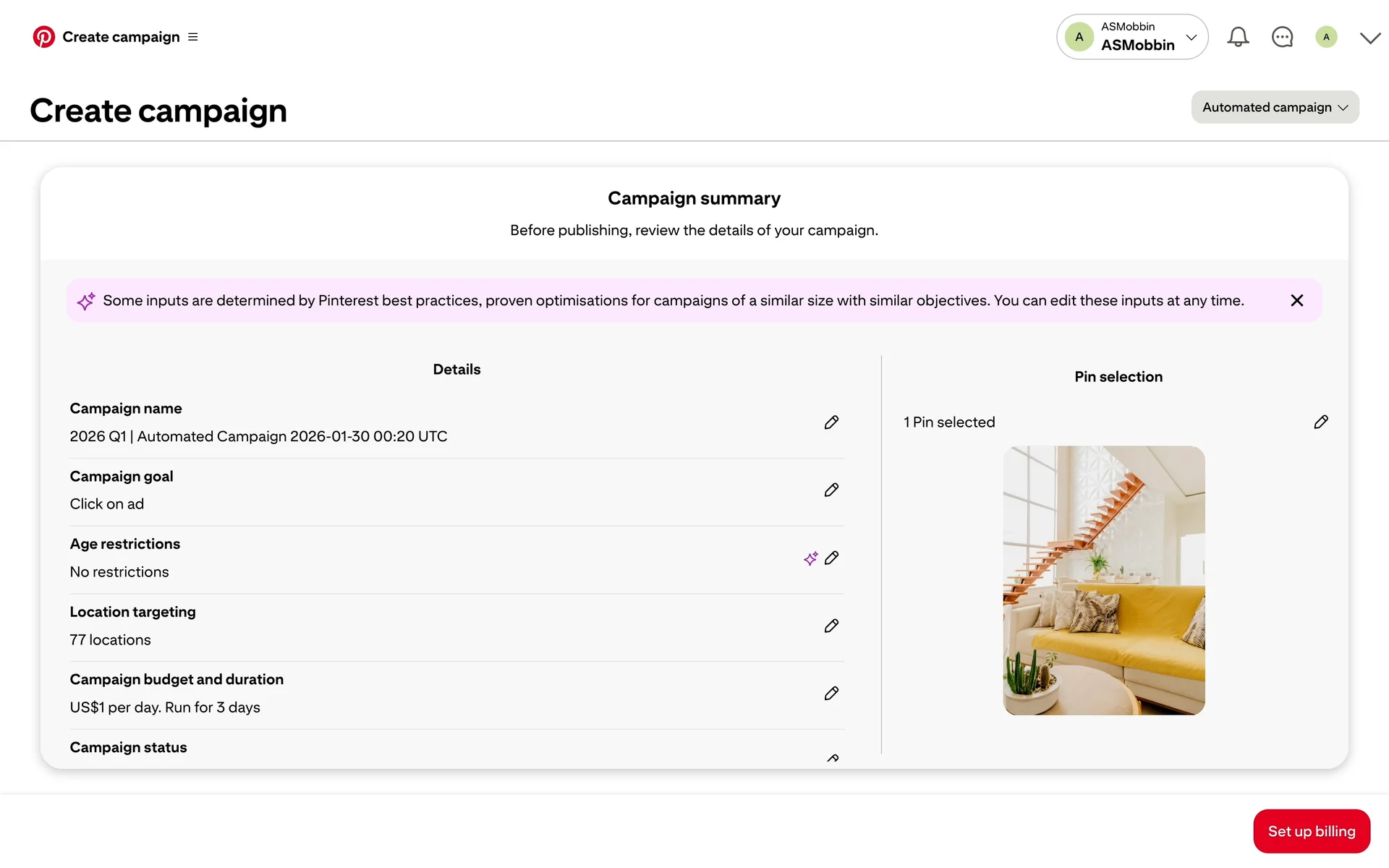Click the selected Pin living room thumbnail
Screen dimensions: 1389x868
[x=1103, y=580]
